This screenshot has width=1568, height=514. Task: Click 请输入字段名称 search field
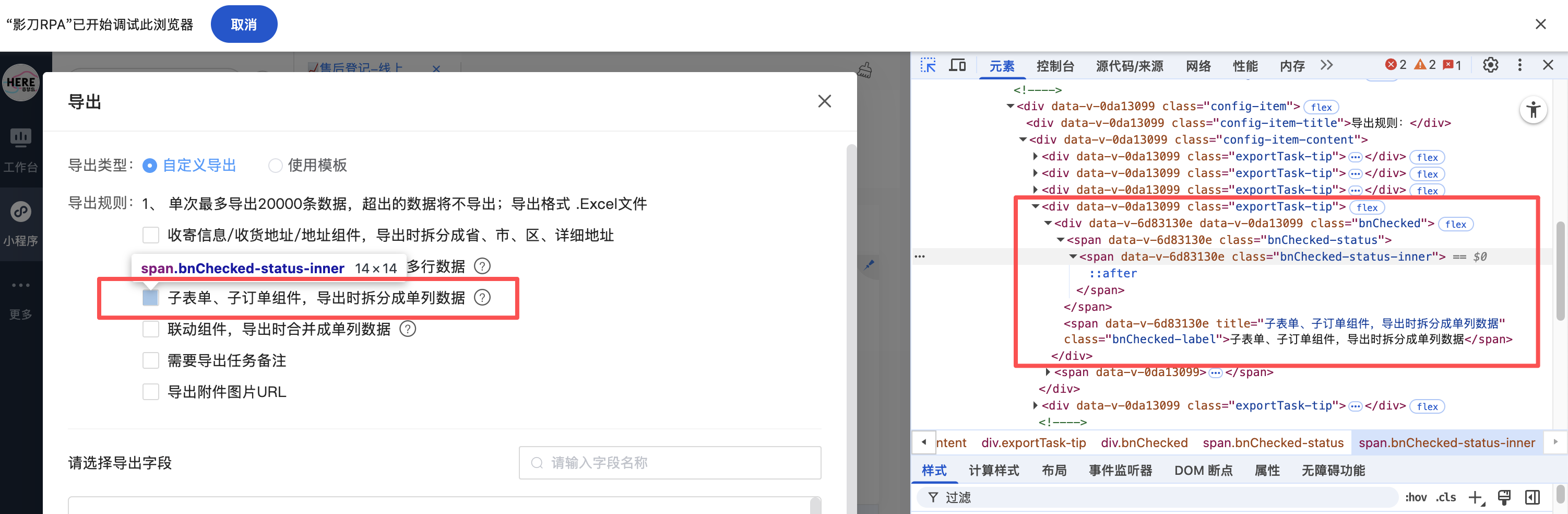(x=670, y=463)
